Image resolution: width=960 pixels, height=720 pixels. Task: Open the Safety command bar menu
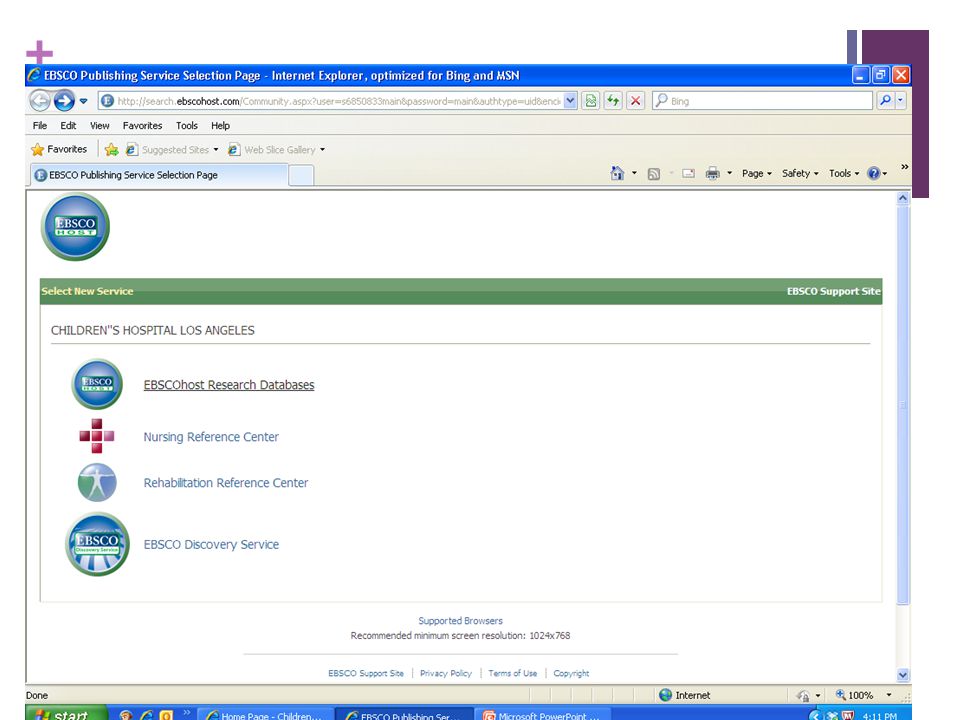[800, 173]
